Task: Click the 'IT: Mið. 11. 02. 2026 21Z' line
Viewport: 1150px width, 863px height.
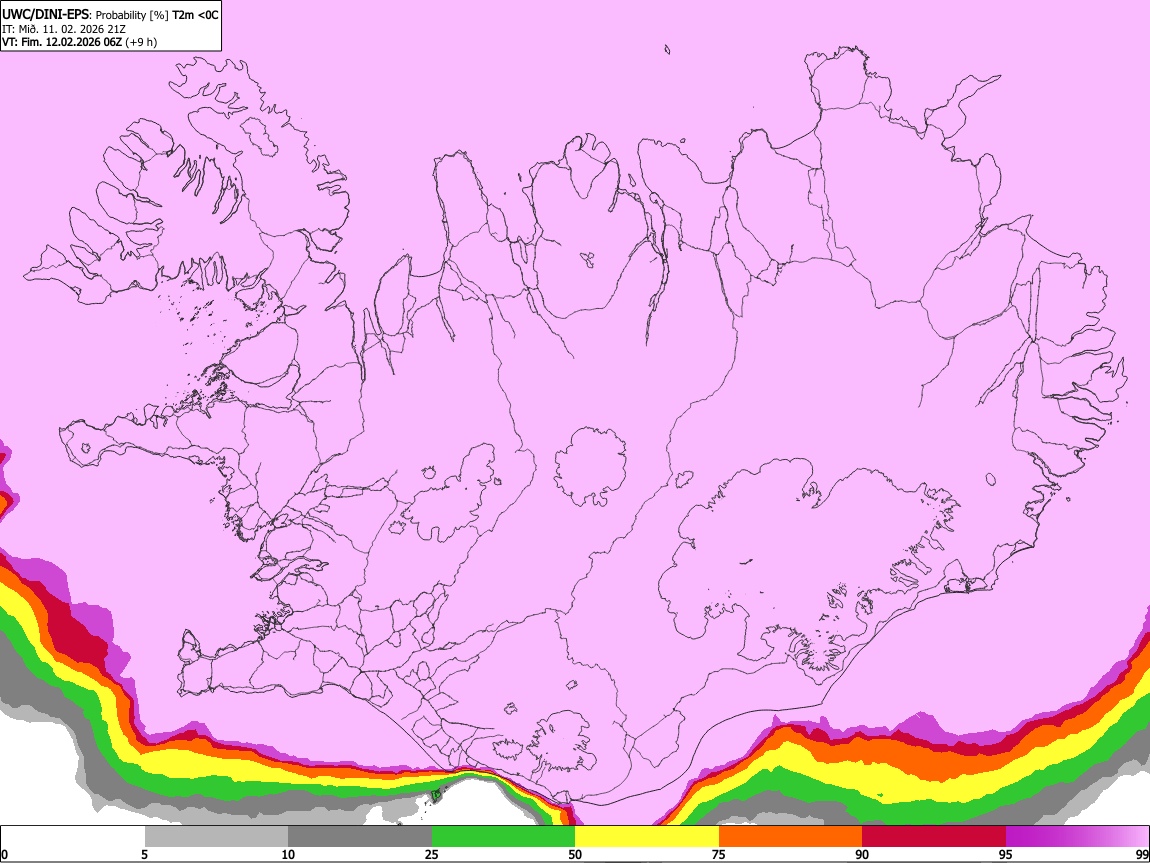Action: (64, 29)
